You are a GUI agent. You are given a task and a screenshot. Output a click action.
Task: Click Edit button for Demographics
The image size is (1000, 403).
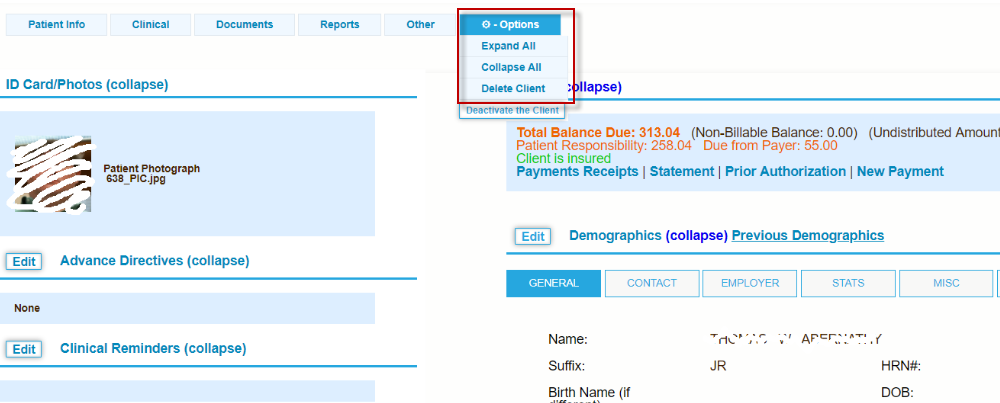tap(533, 237)
